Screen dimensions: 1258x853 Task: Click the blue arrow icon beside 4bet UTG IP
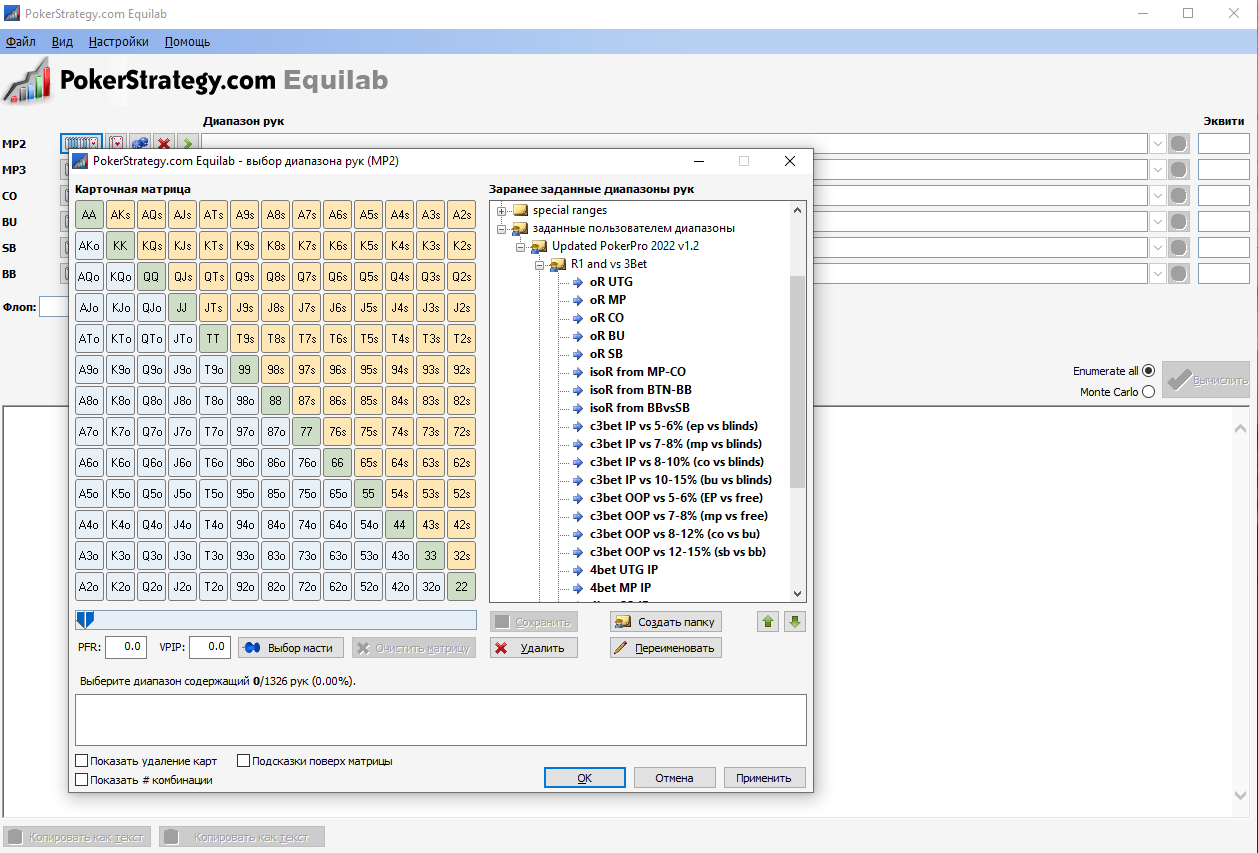coord(577,570)
